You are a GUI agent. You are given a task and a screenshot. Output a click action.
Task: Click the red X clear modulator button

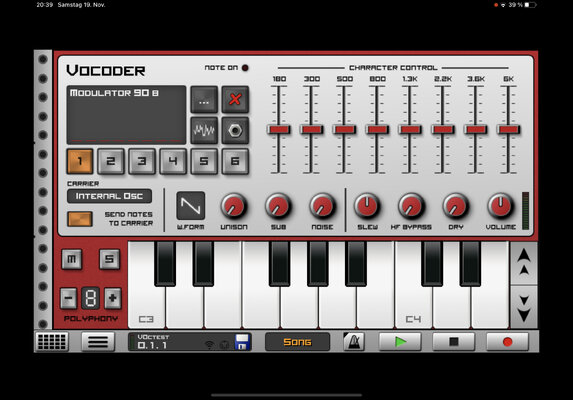coord(235,99)
